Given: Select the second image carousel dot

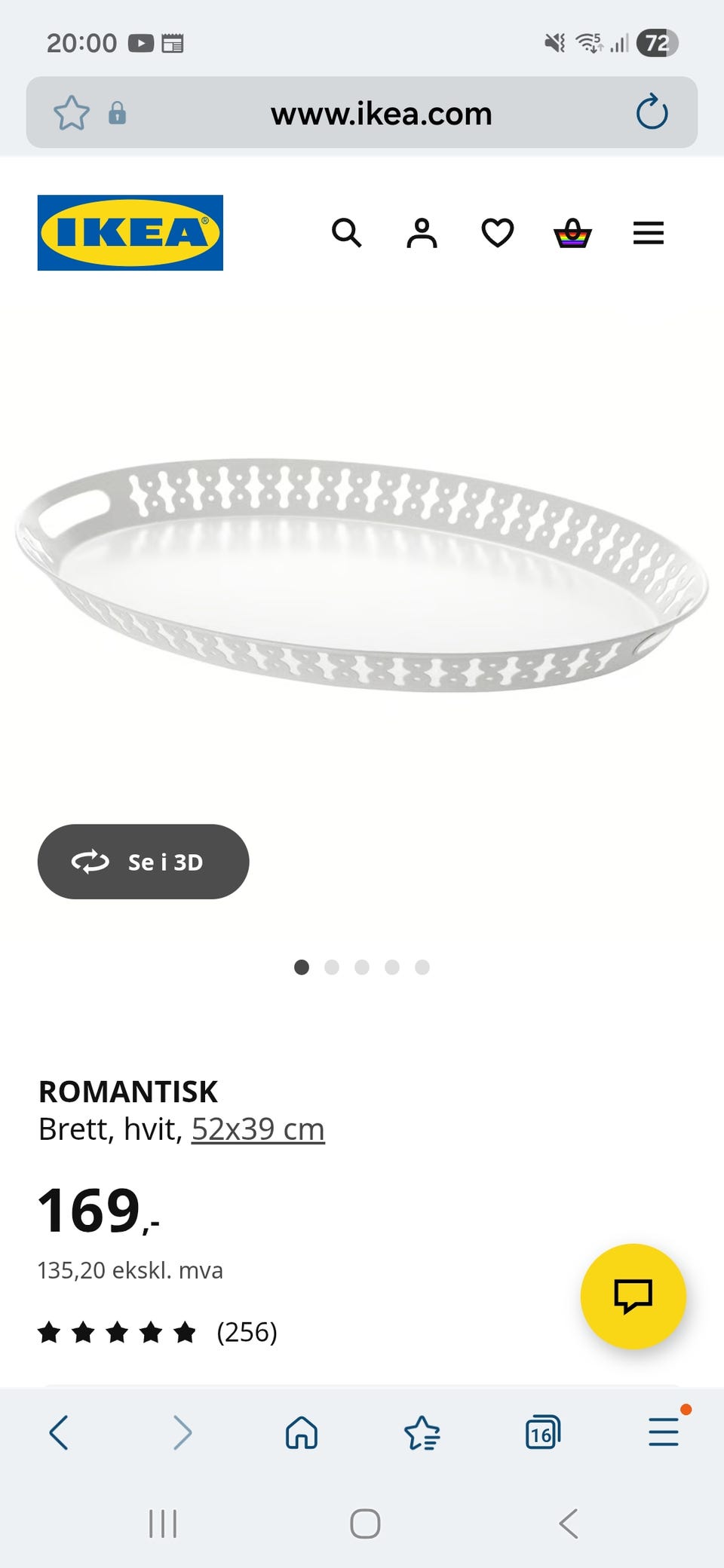Looking at the screenshot, I should click(x=332, y=967).
